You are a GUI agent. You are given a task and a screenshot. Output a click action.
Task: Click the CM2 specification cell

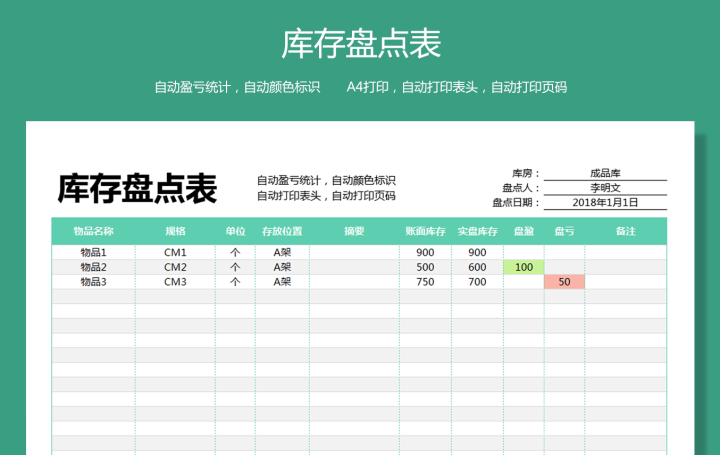pyautogui.click(x=175, y=267)
